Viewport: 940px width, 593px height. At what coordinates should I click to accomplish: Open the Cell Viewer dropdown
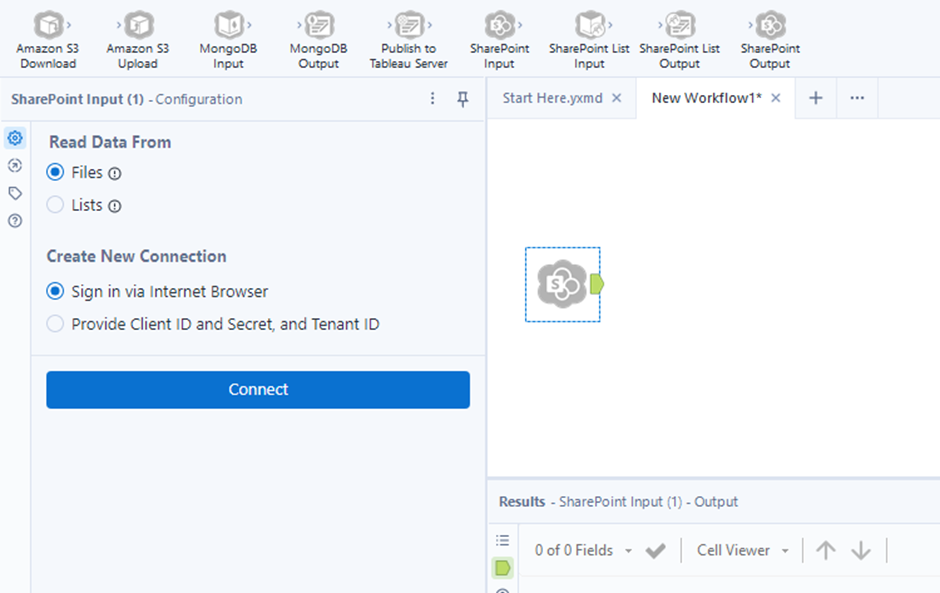743,550
